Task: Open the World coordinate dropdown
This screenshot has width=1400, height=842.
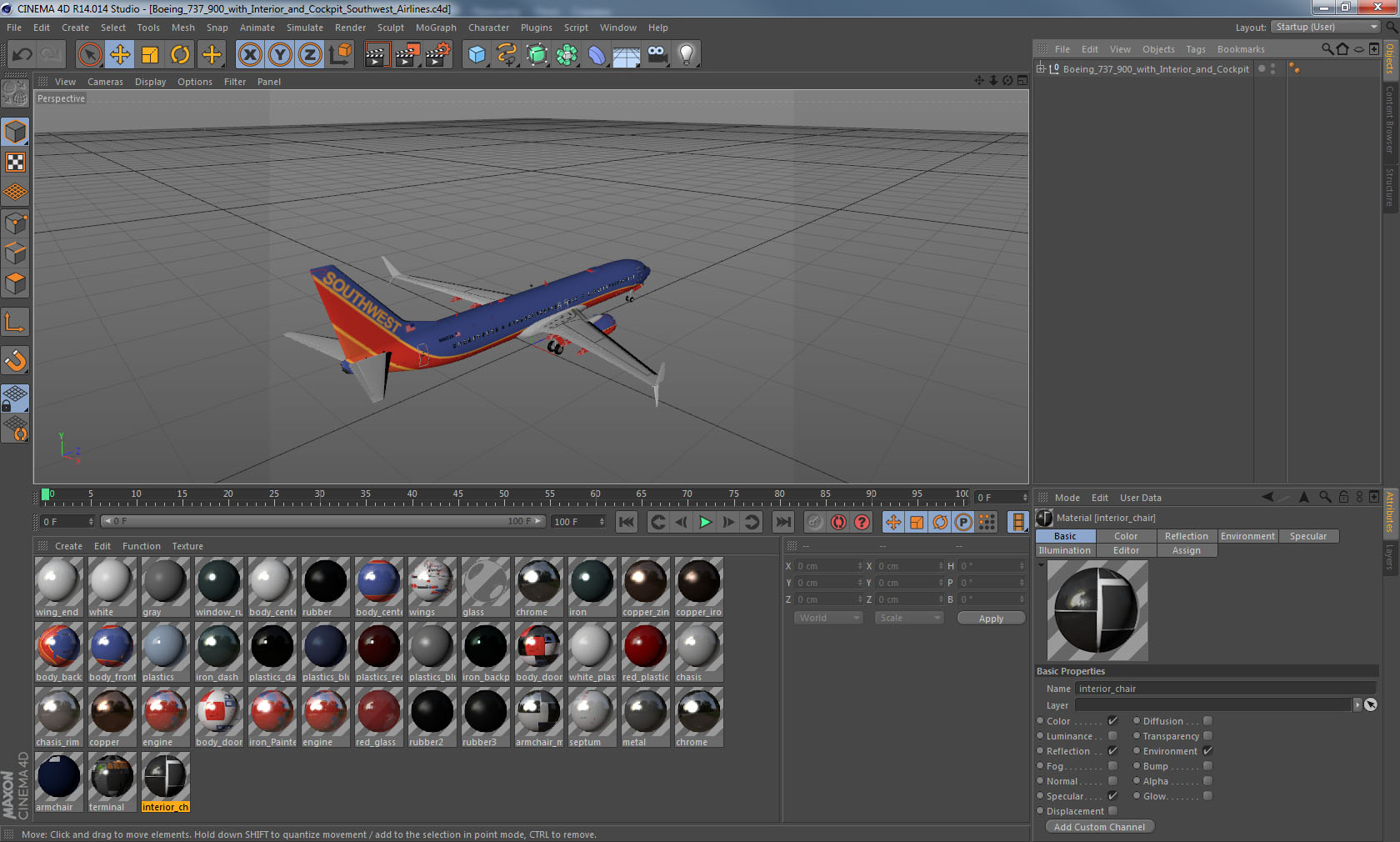Action: coord(828,618)
